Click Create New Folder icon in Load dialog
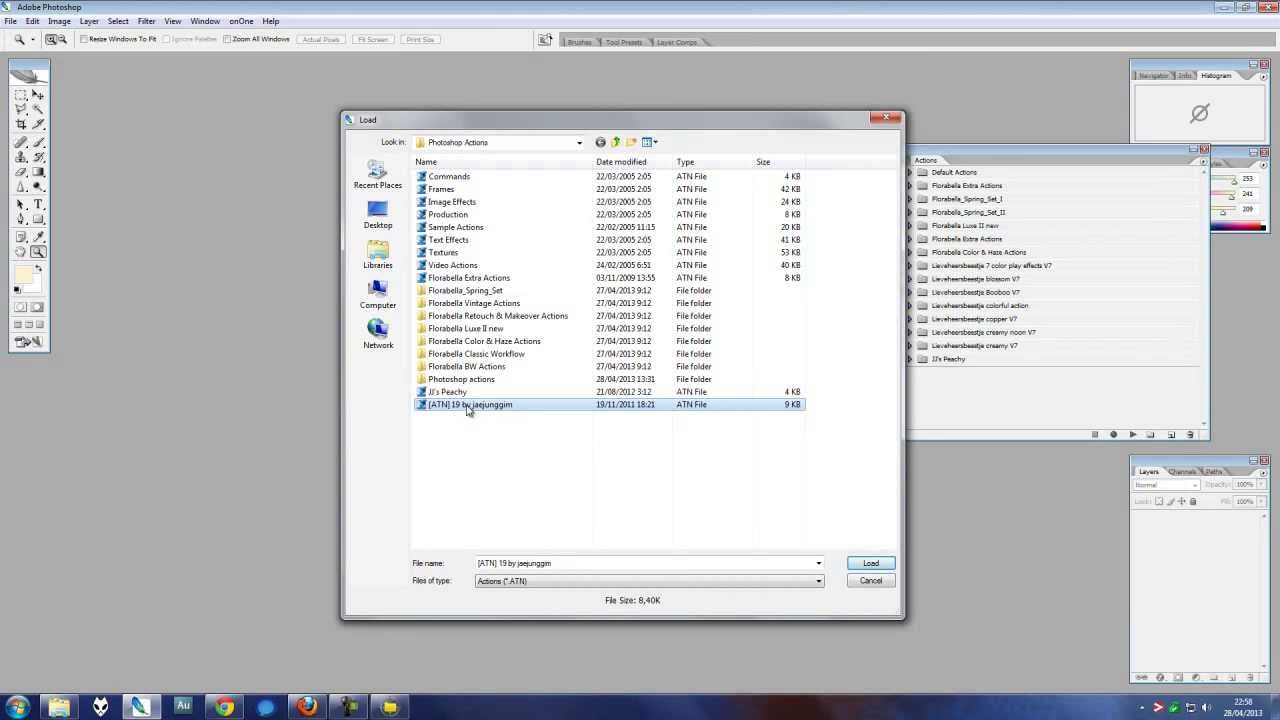The width and height of the screenshot is (1280, 720). [x=631, y=142]
